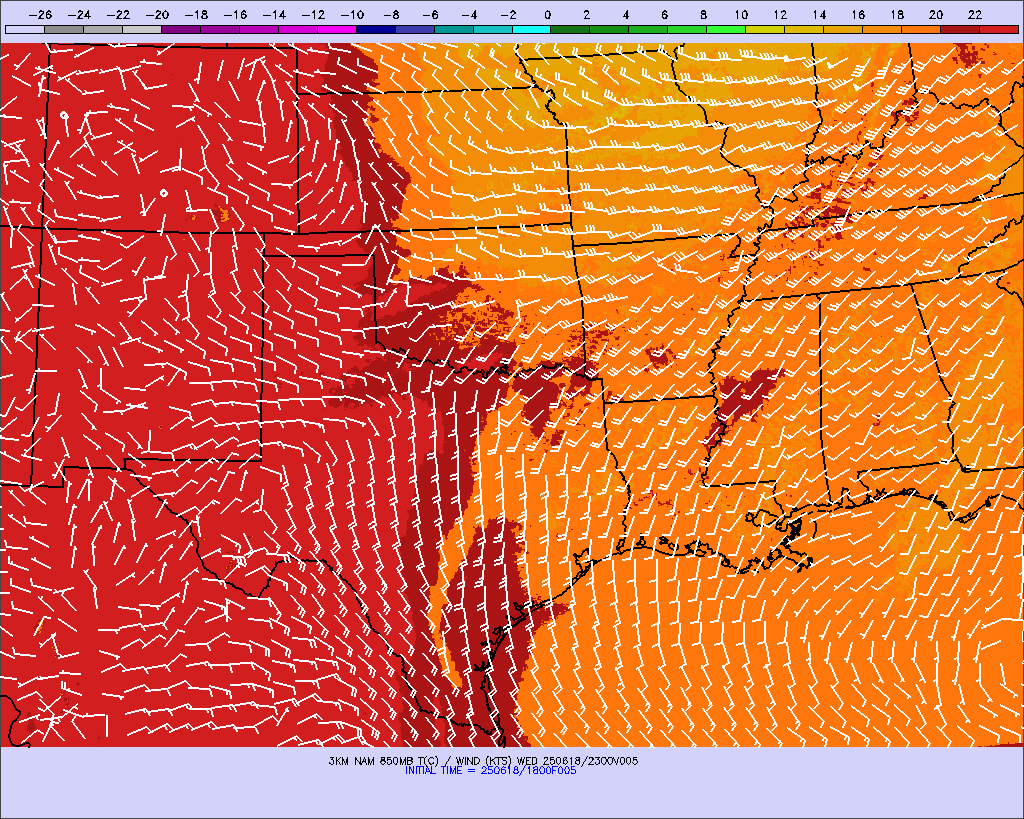Click the 14 scale label
Image resolution: width=1024 pixels, height=819 pixels.
pyautogui.click(x=819, y=14)
